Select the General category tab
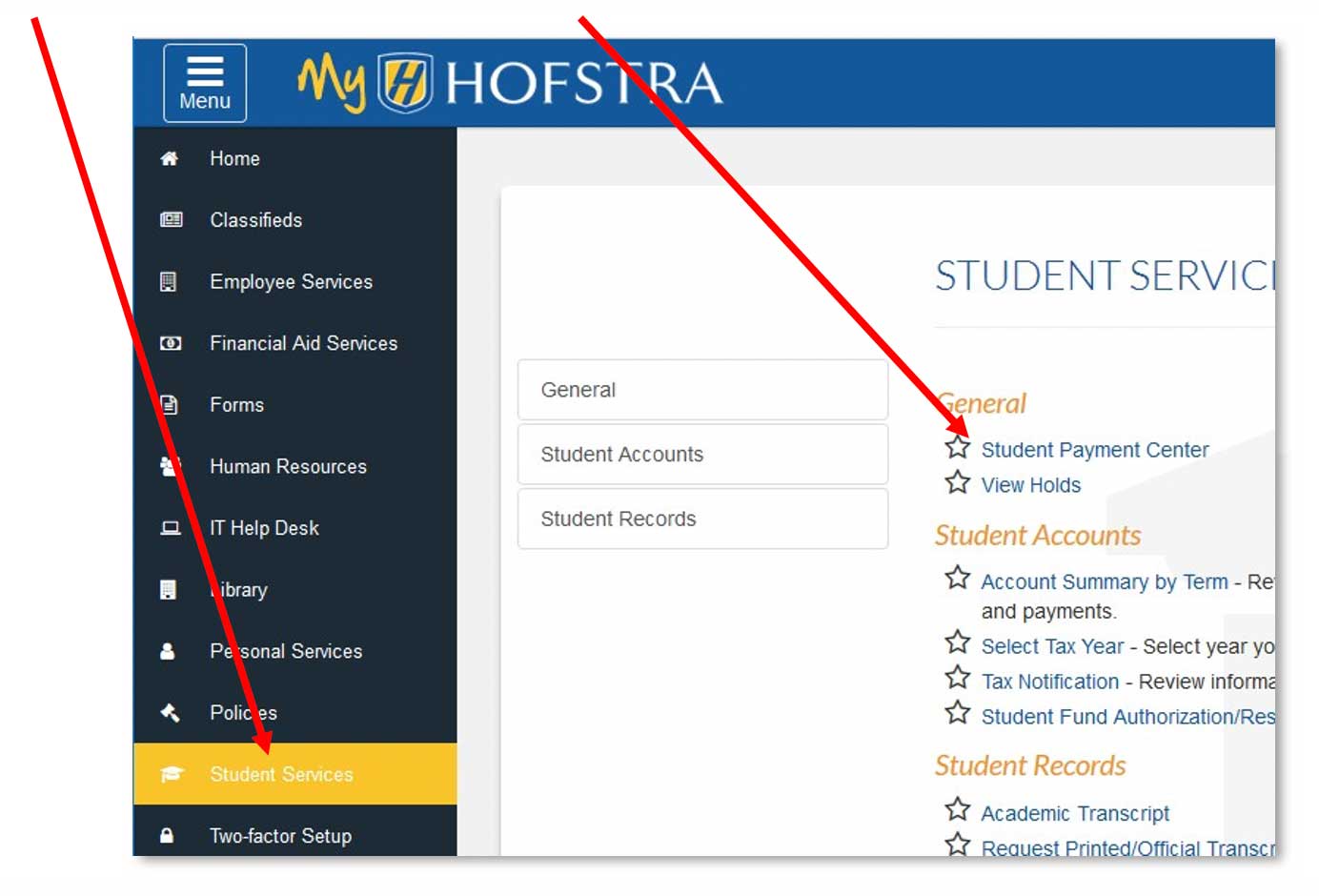 click(702, 390)
